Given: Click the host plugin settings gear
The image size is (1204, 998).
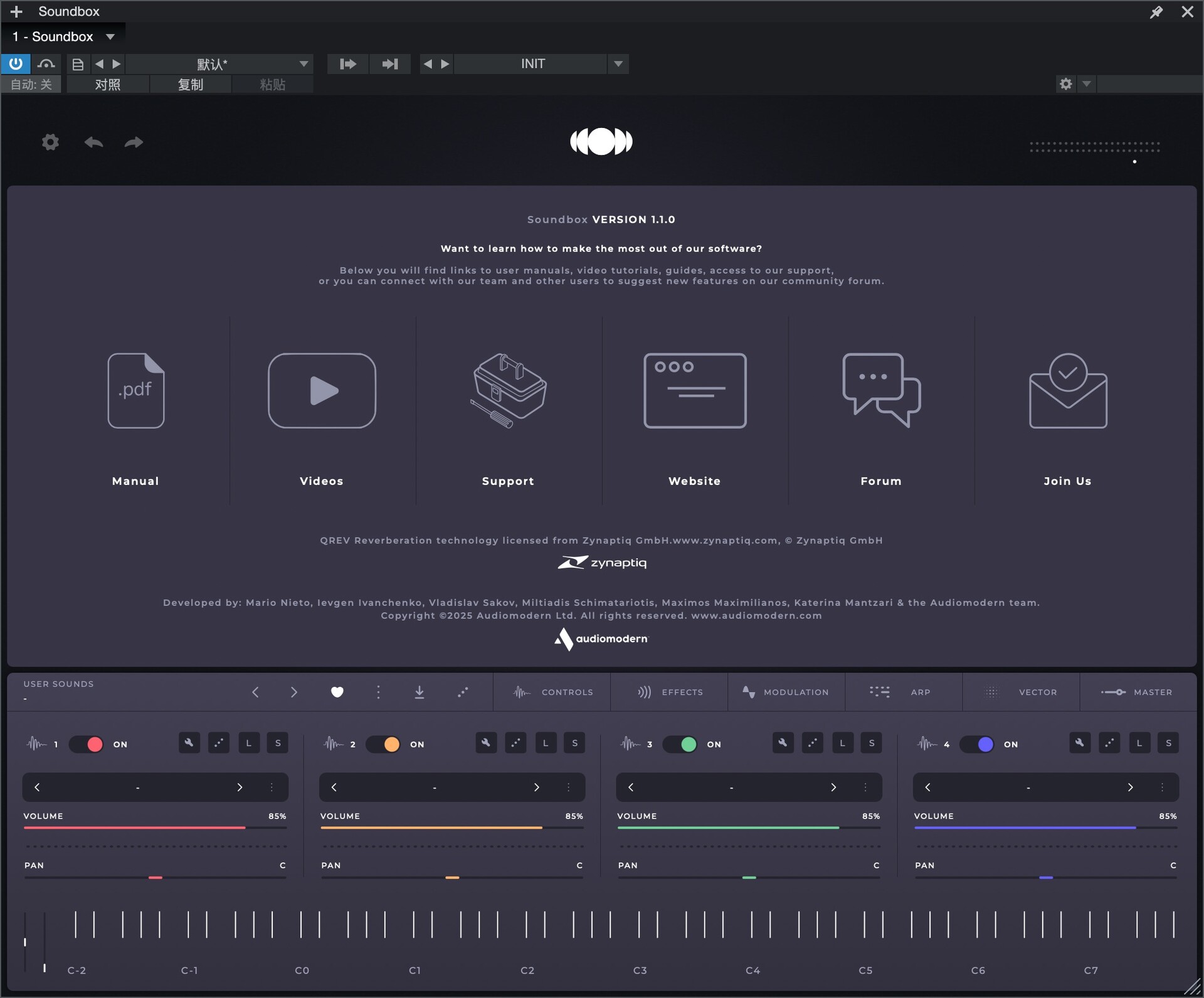Looking at the screenshot, I should [1065, 84].
